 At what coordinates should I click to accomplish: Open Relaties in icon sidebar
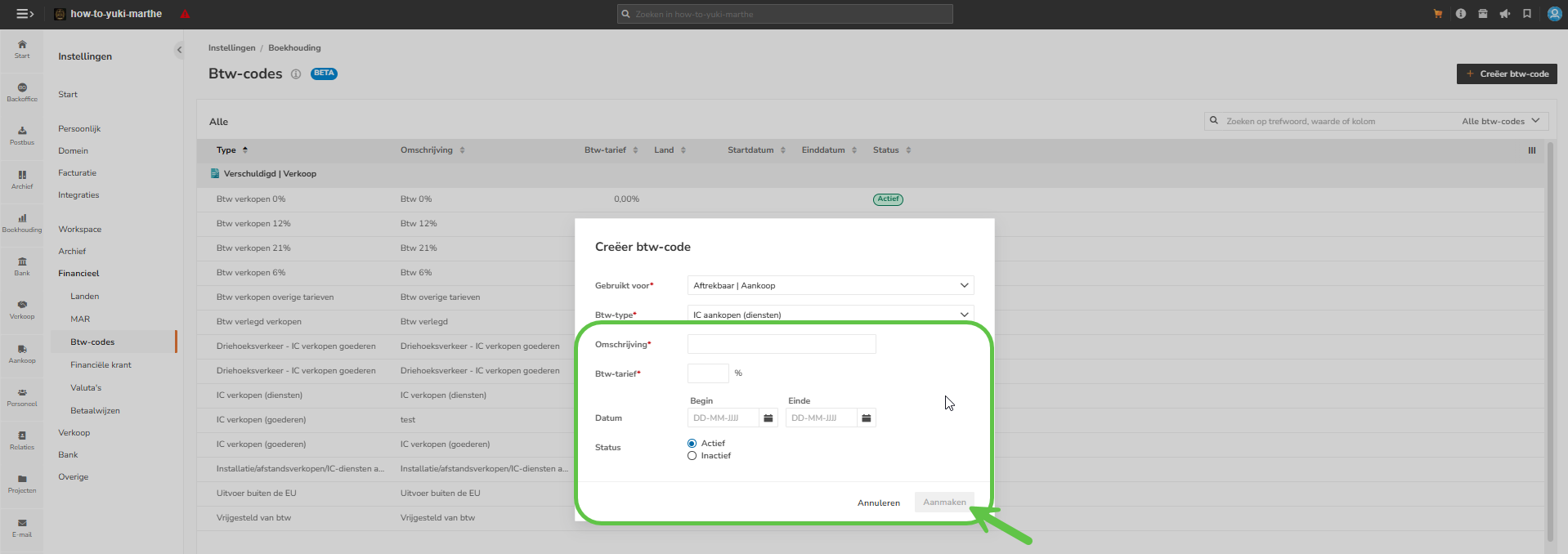(x=22, y=440)
